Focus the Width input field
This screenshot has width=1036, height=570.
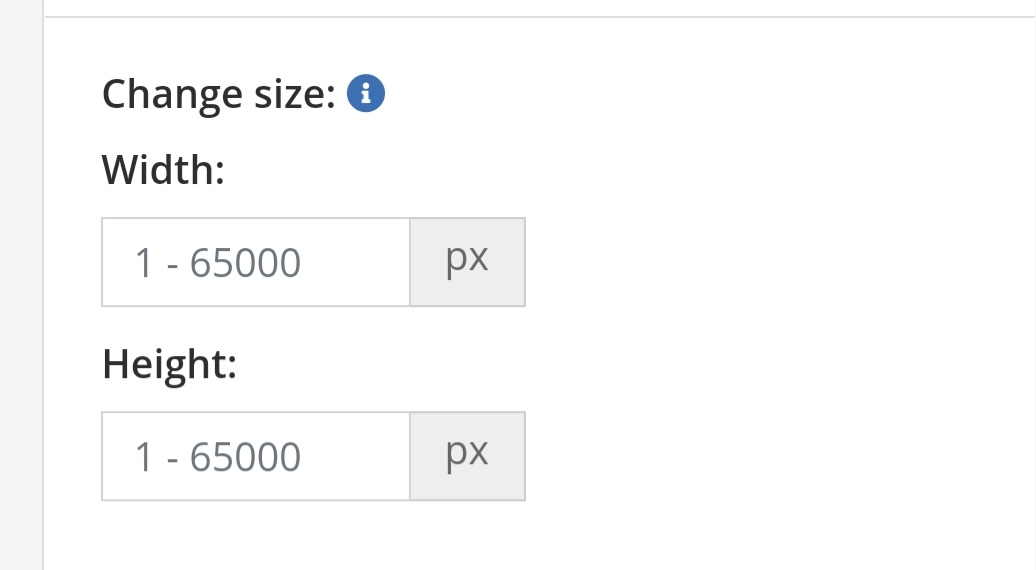pyautogui.click(x=256, y=262)
